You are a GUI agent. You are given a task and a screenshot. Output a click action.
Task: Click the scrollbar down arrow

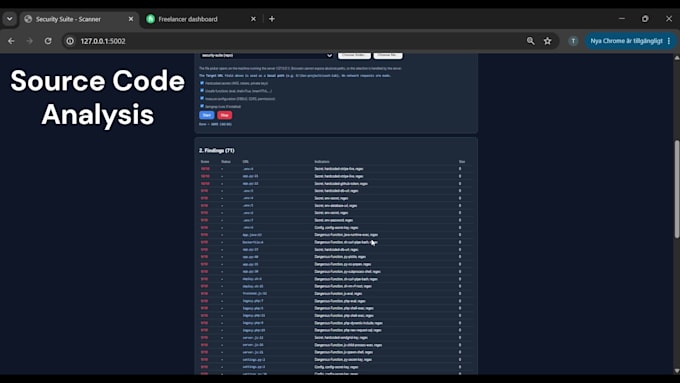[677, 371]
